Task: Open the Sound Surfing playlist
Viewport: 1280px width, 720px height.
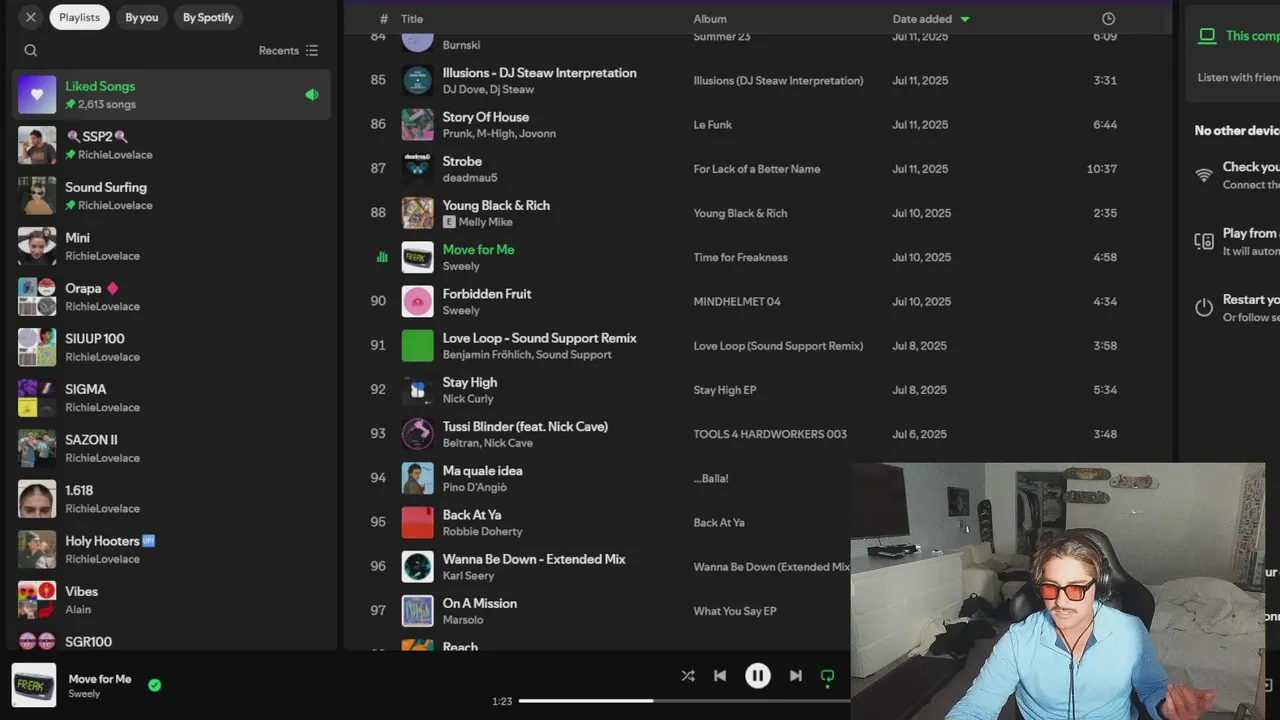Action: (x=171, y=195)
